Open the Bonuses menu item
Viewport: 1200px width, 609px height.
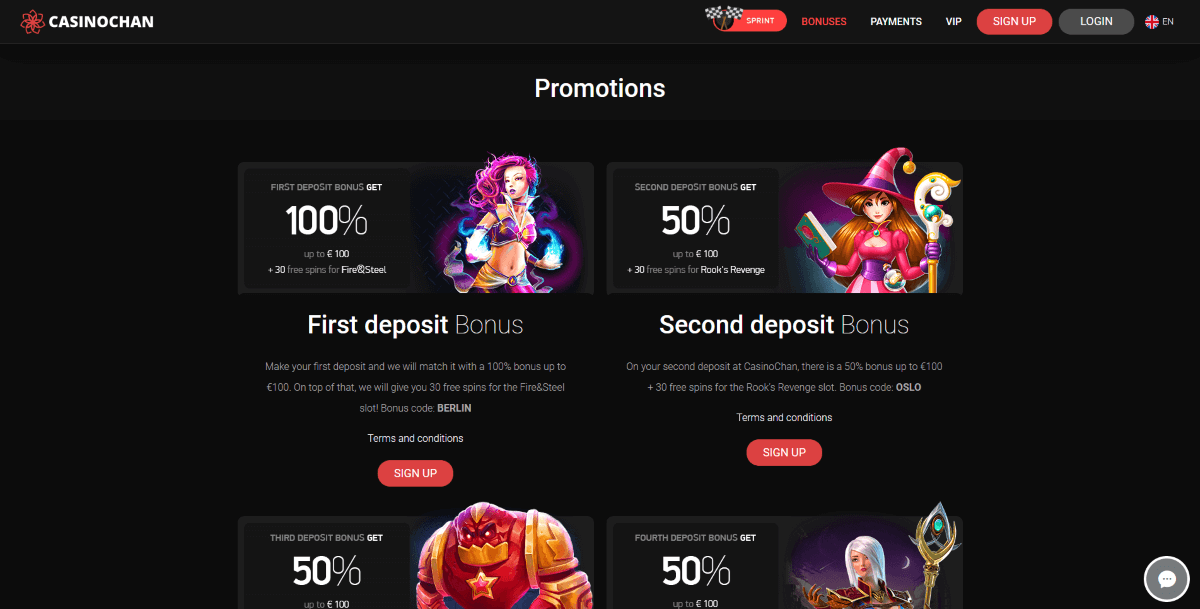click(x=824, y=21)
